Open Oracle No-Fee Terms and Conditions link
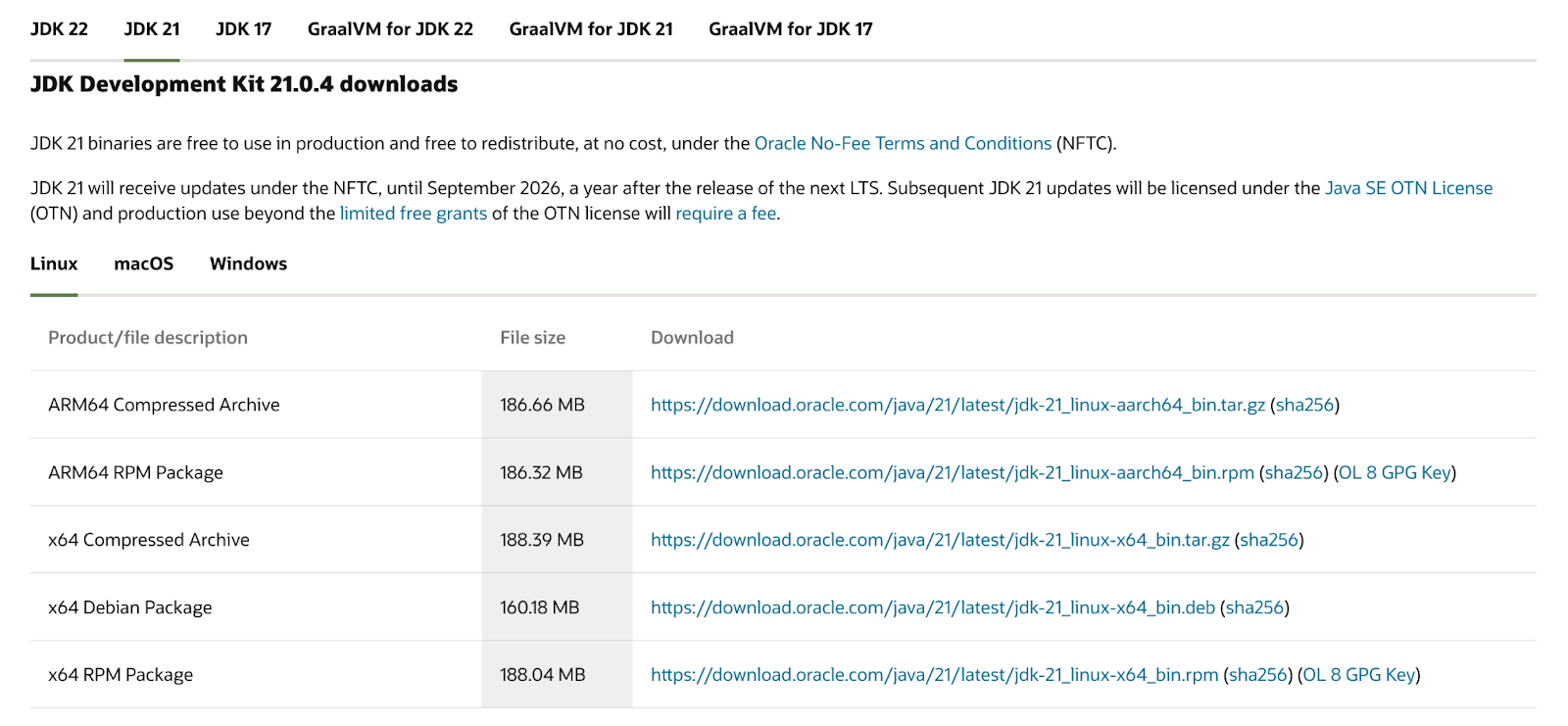Image resolution: width=1568 pixels, height=726 pixels. pyautogui.click(x=903, y=143)
